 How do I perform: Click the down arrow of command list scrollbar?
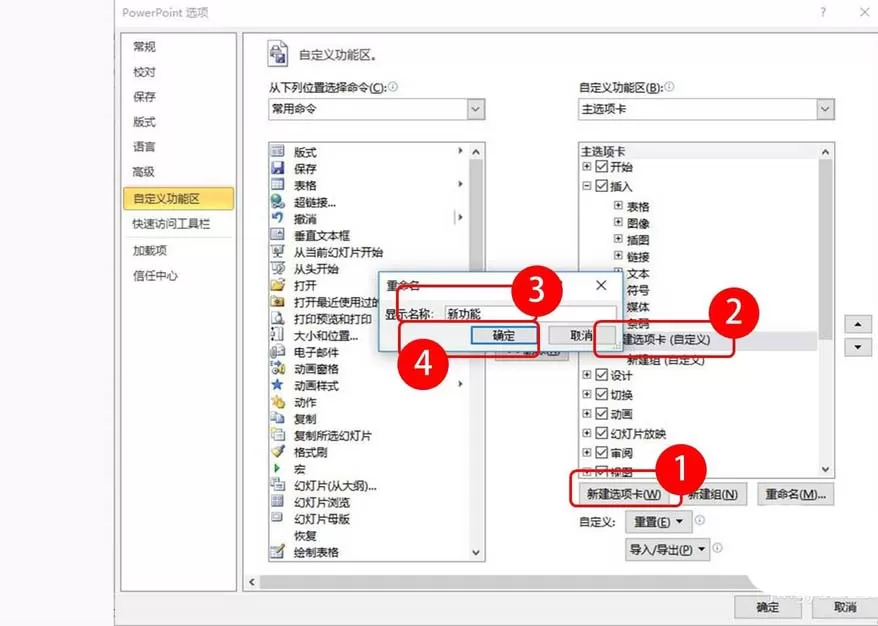tap(476, 553)
